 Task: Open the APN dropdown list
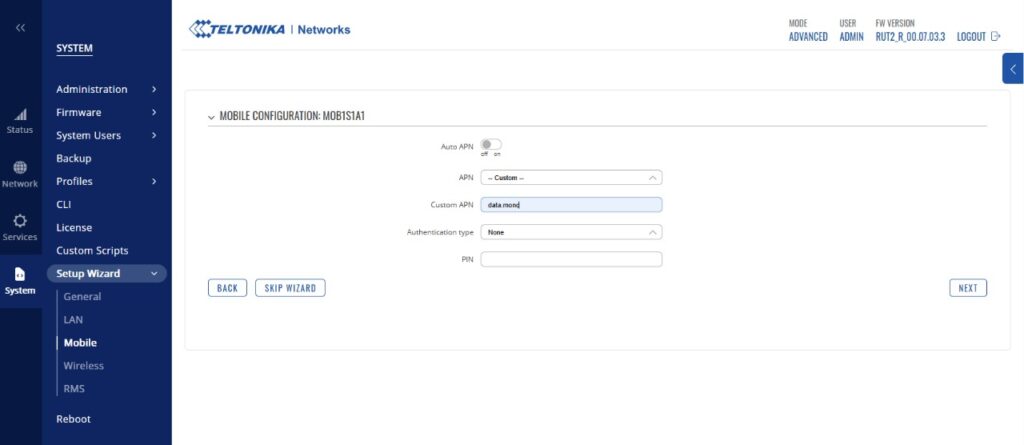click(571, 178)
